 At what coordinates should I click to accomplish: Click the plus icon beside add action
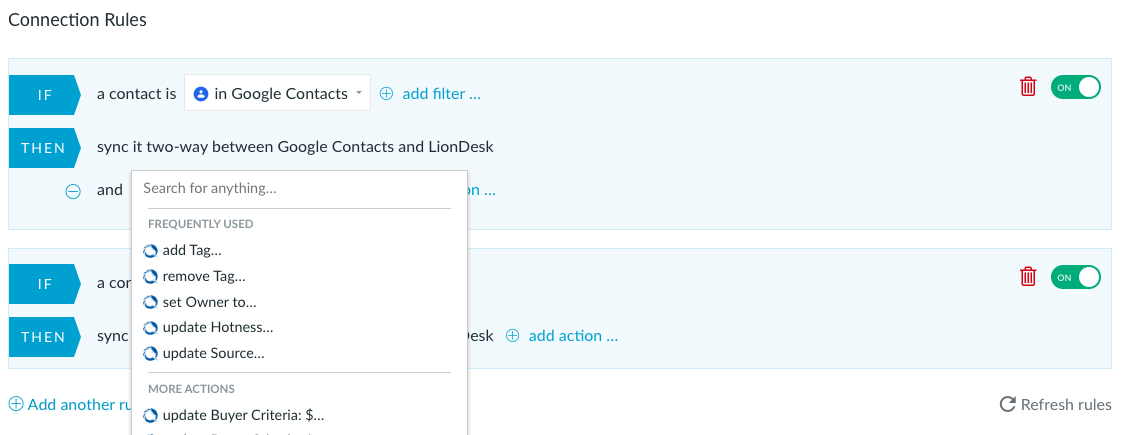512,336
